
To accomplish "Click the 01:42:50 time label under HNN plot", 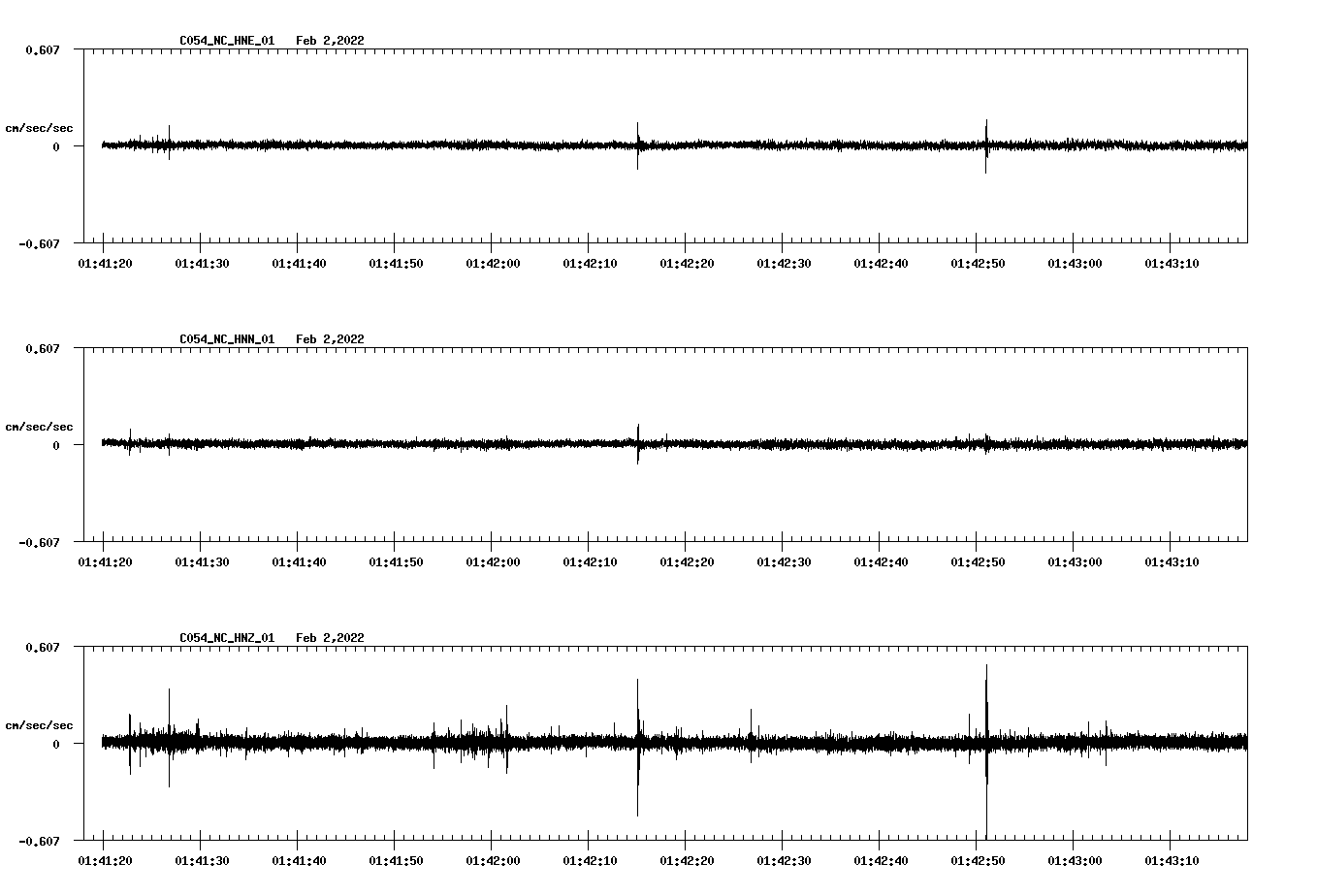I will point(978,562).
